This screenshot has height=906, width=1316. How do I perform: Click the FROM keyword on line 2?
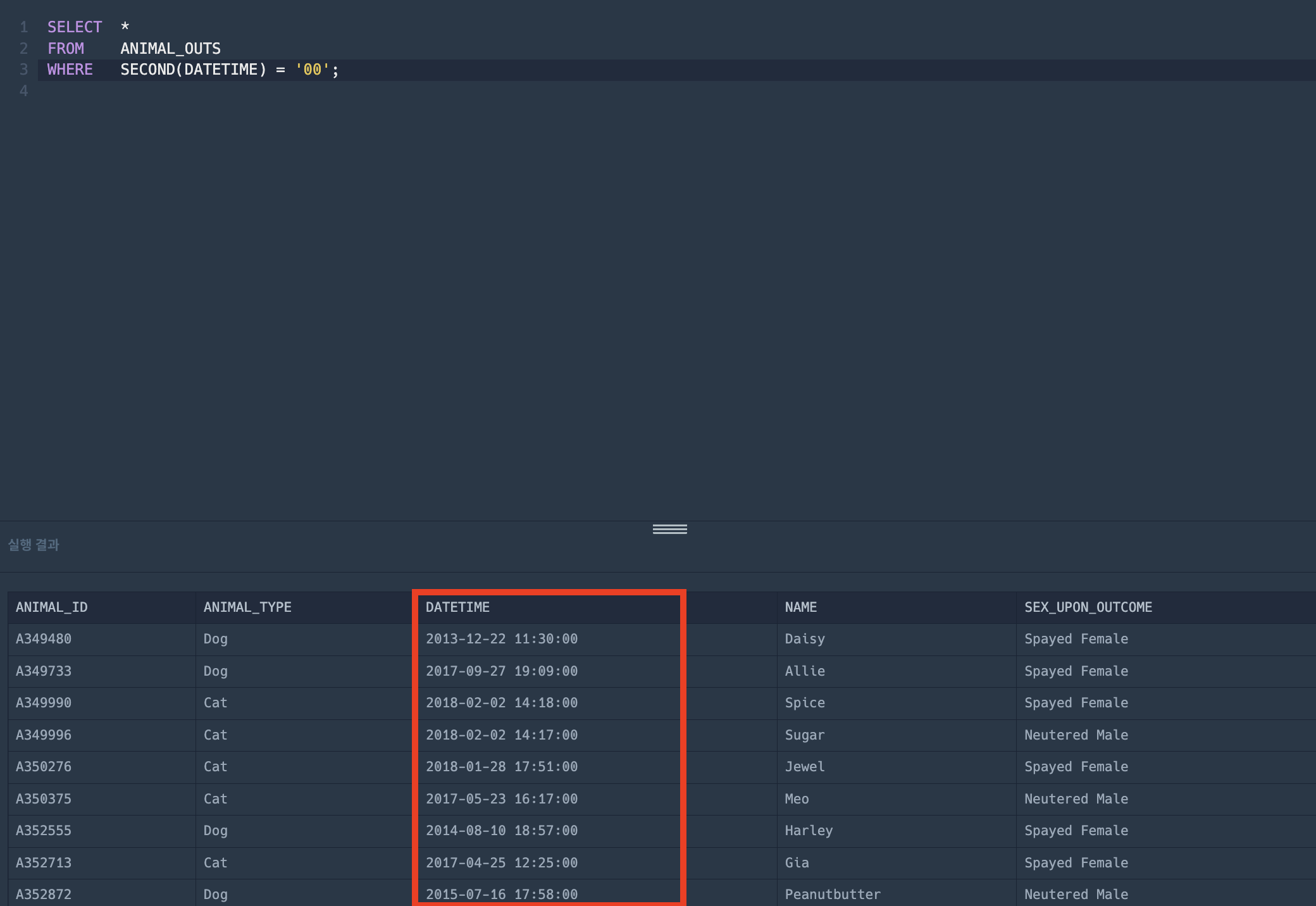(65, 49)
